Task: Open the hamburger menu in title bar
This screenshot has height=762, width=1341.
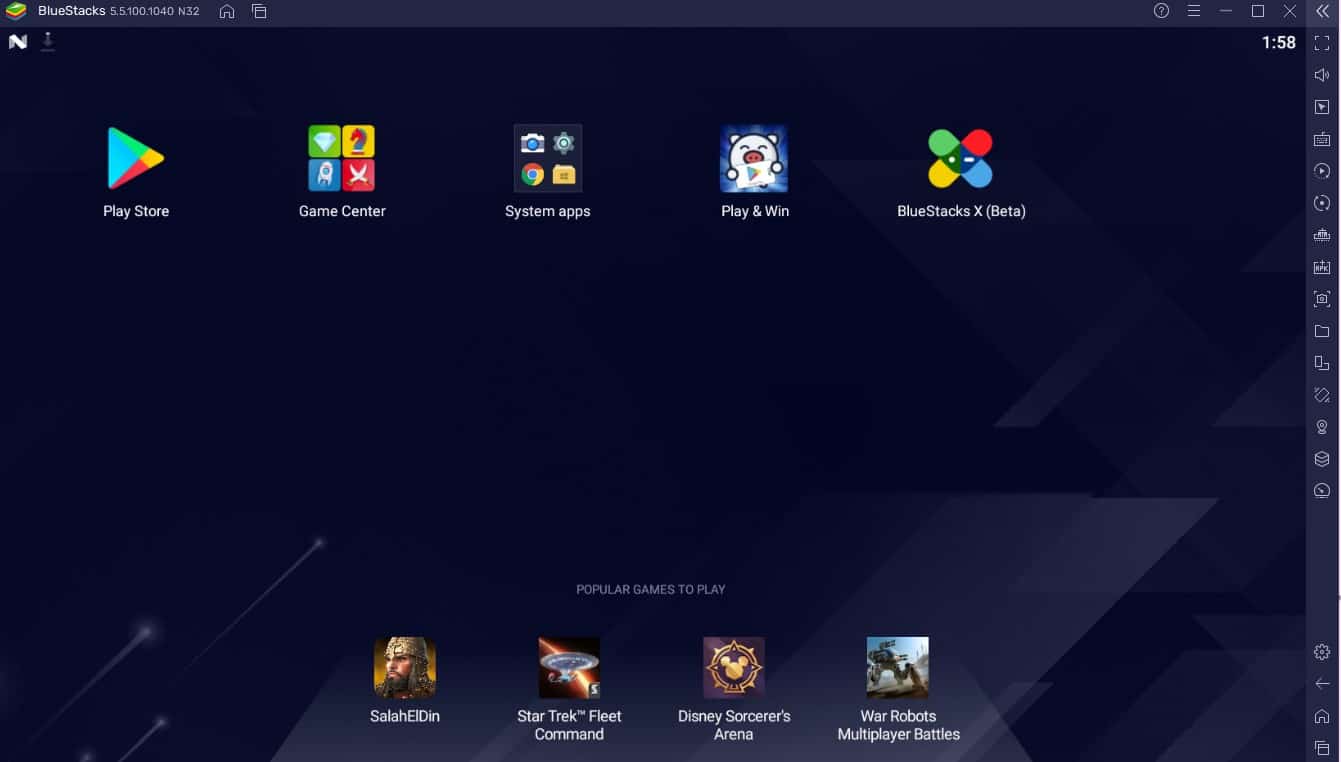Action: point(1193,11)
